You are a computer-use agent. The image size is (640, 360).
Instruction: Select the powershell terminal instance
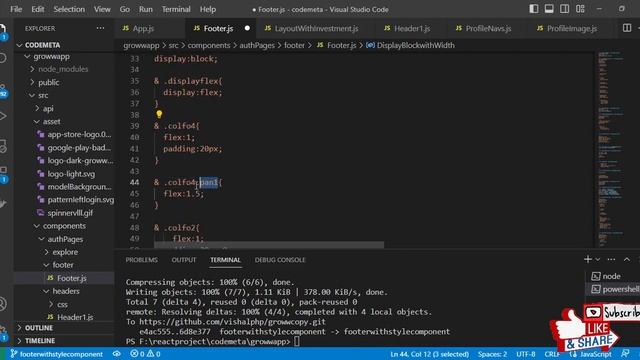(613, 289)
